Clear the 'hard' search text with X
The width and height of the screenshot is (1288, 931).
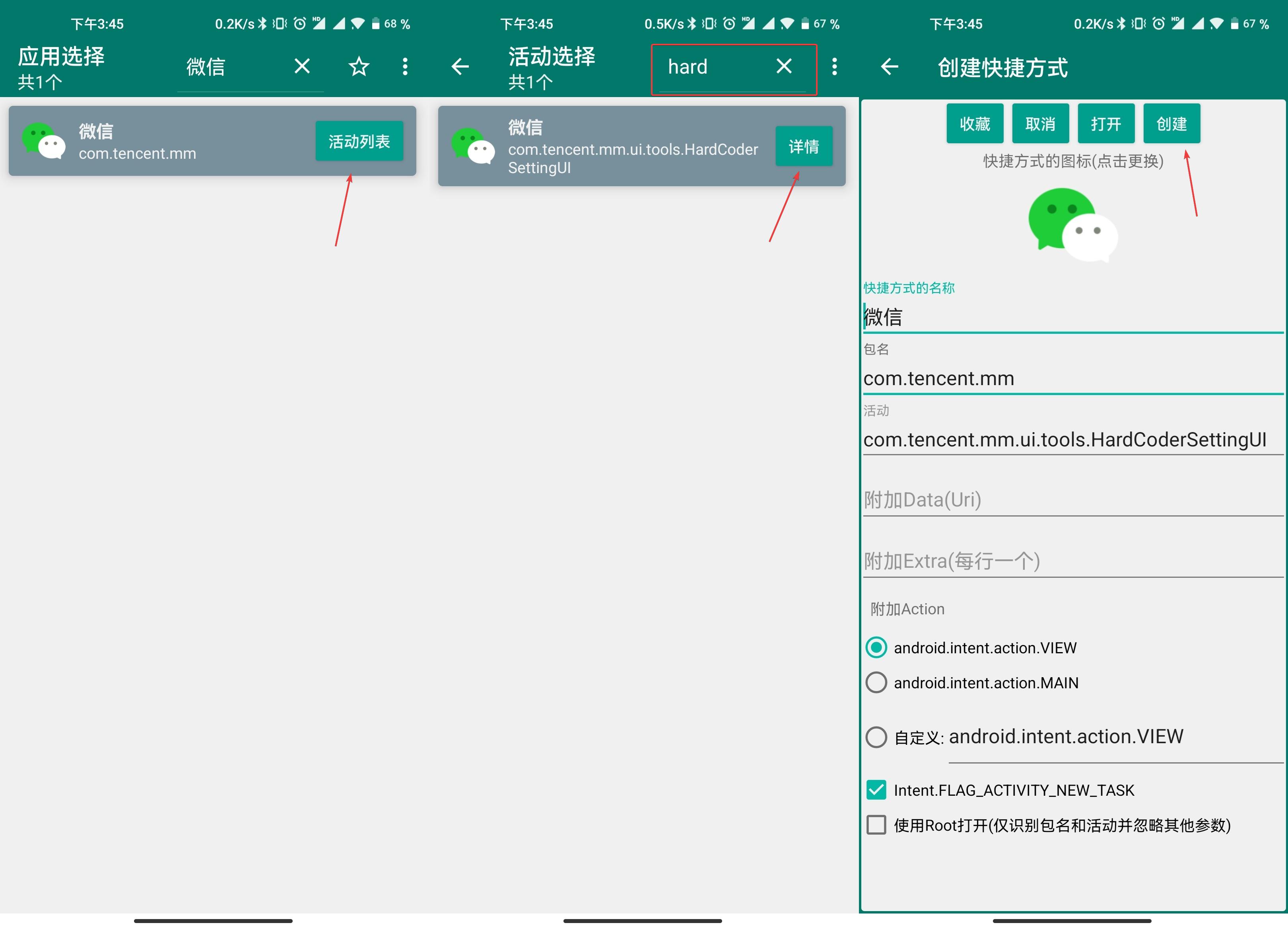coord(784,66)
